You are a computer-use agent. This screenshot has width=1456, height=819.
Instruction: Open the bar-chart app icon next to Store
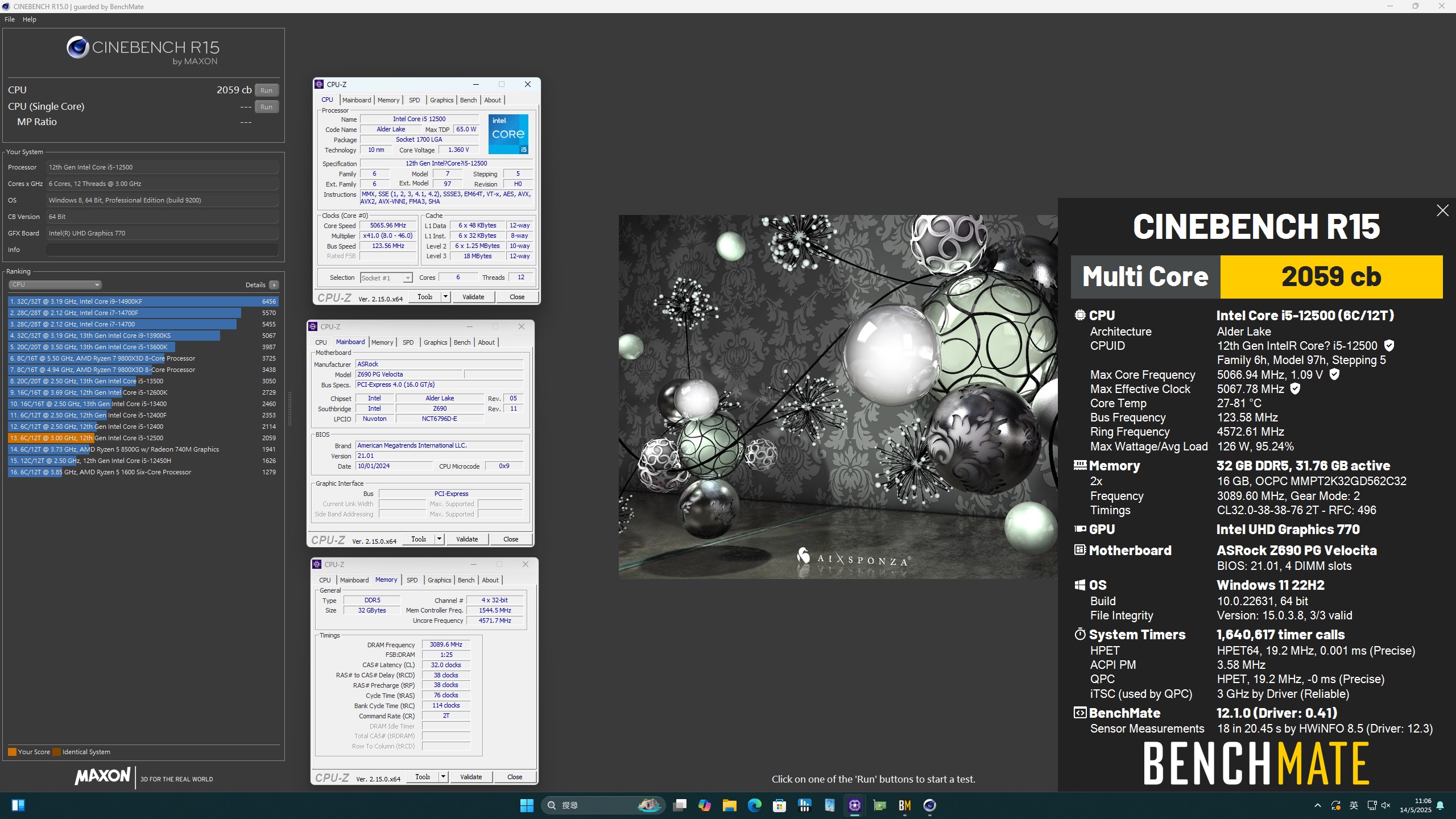coord(805,805)
